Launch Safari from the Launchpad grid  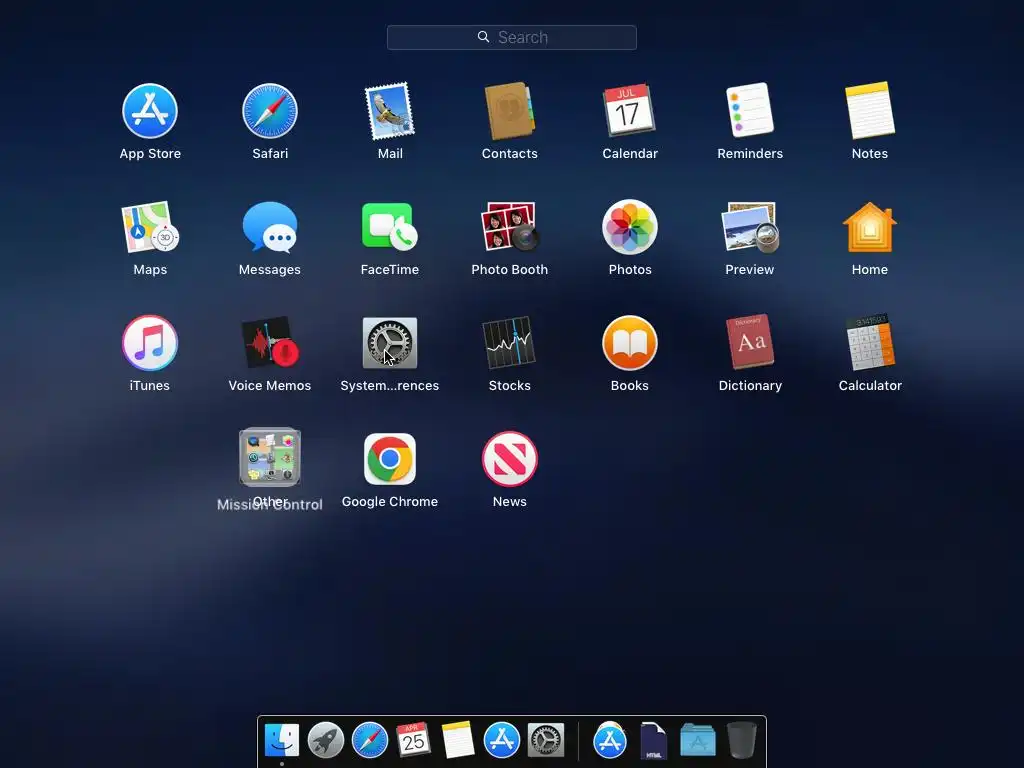click(x=270, y=111)
